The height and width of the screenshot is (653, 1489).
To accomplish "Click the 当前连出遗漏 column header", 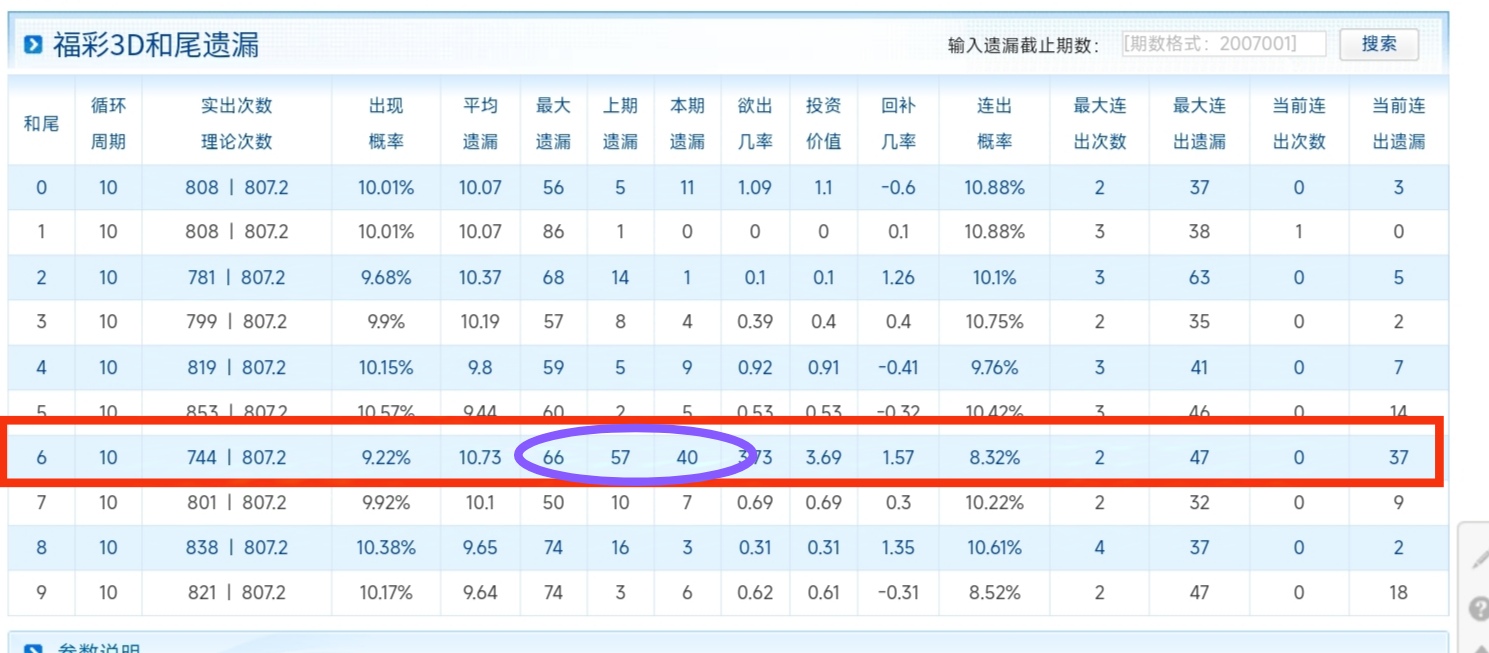I will point(1398,123).
